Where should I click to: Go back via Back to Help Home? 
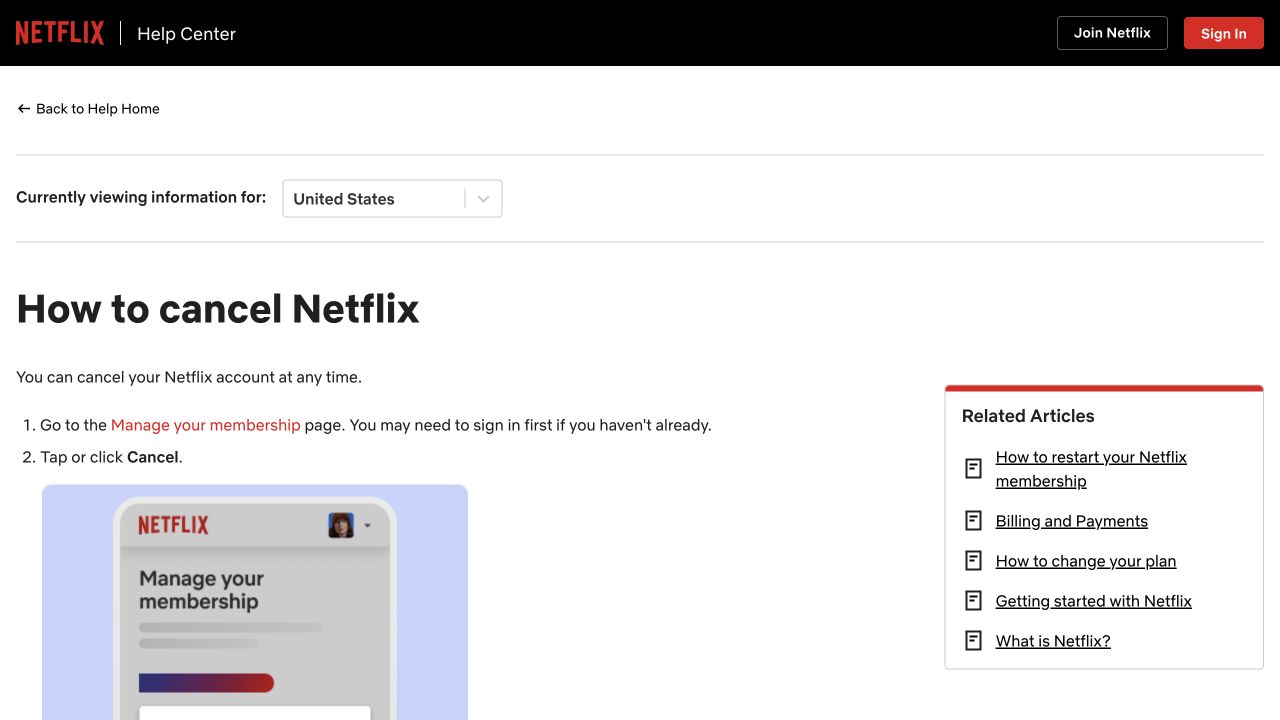pyautogui.click(x=88, y=109)
